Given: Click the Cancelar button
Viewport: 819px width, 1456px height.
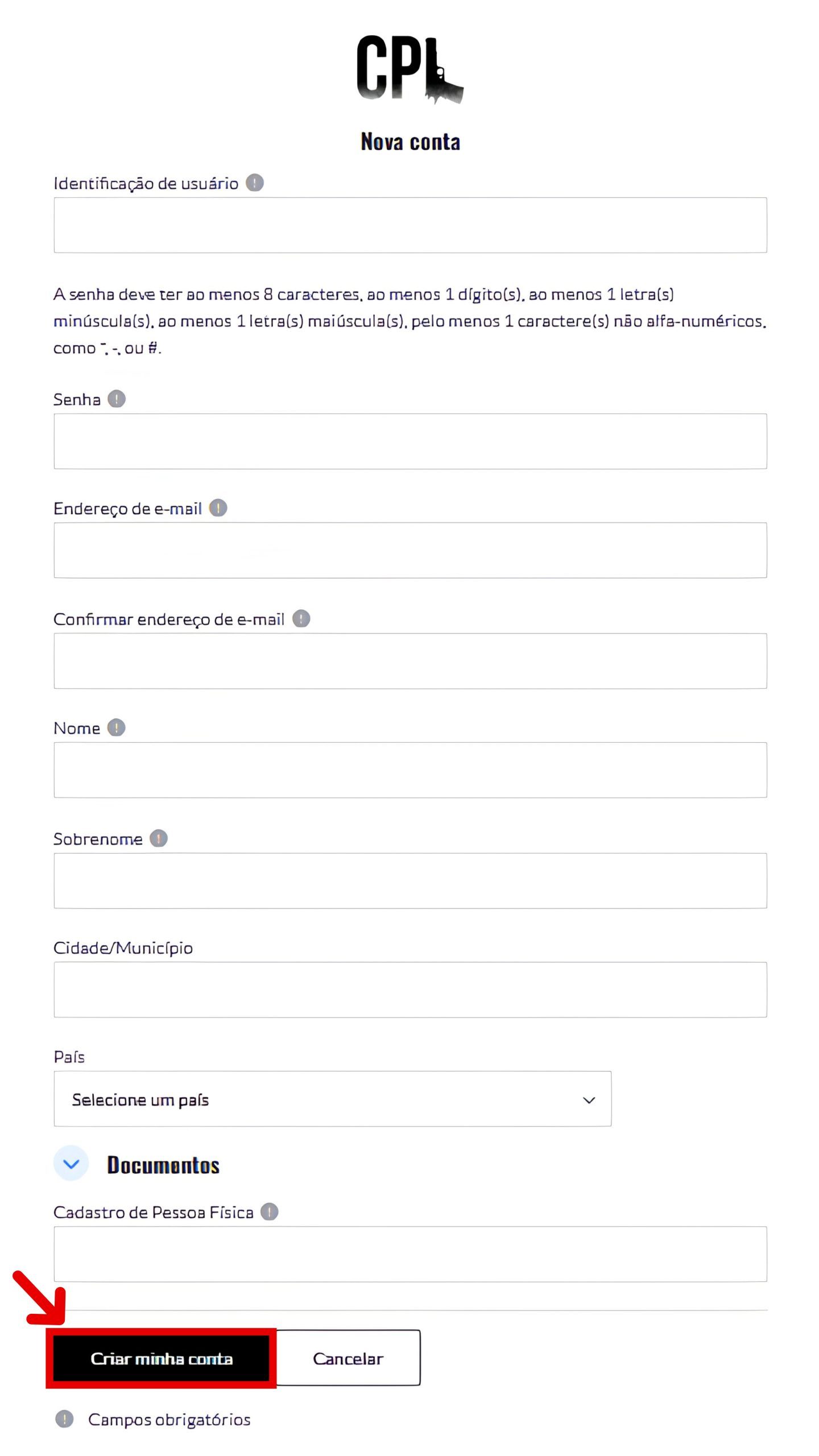Looking at the screenshot, I should (348, 1358).
